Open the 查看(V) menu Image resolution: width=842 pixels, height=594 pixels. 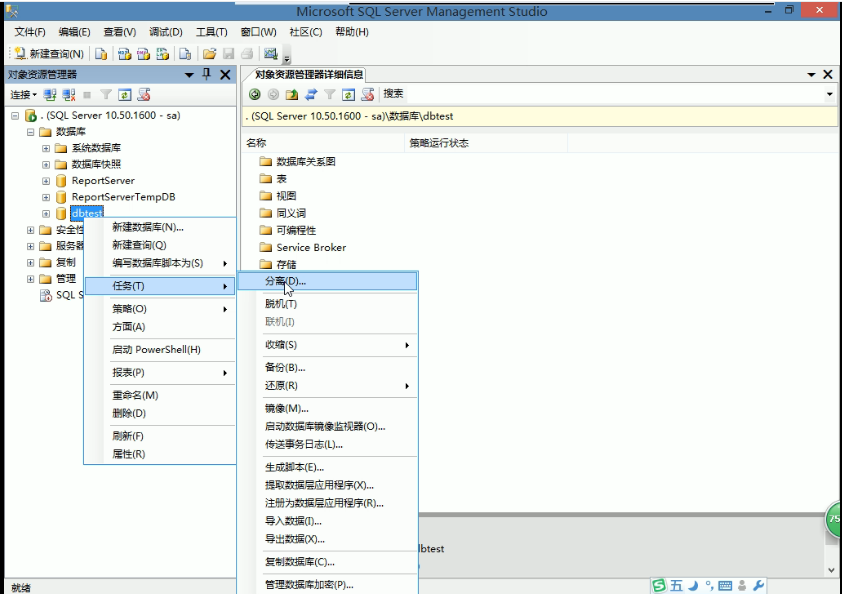(x=120, y=32)
